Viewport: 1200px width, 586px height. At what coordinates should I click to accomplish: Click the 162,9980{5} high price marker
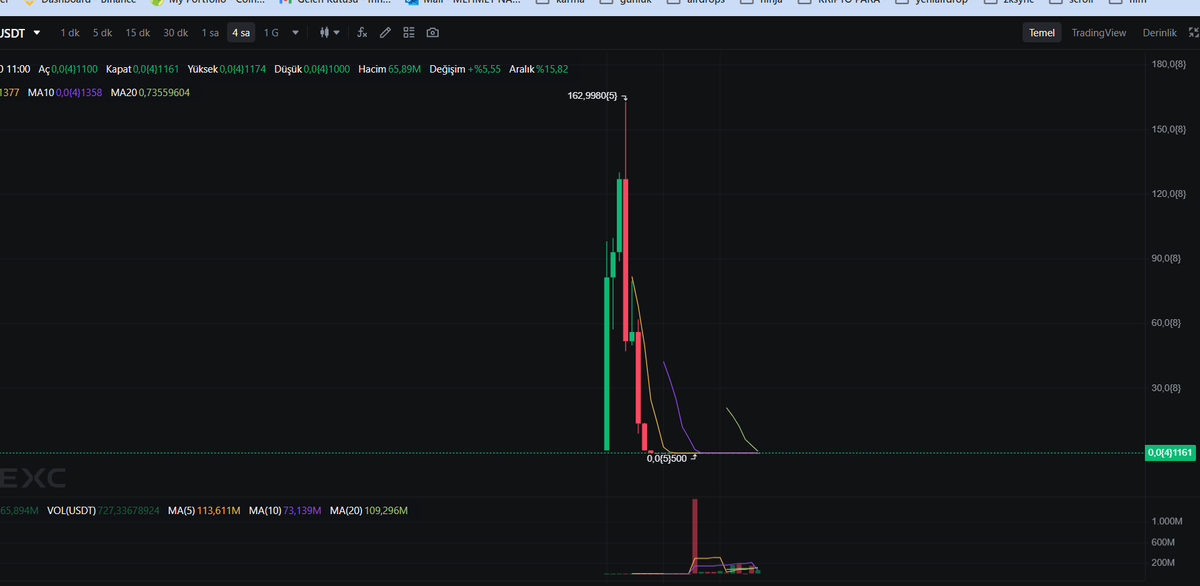click(x=593, y=97)
